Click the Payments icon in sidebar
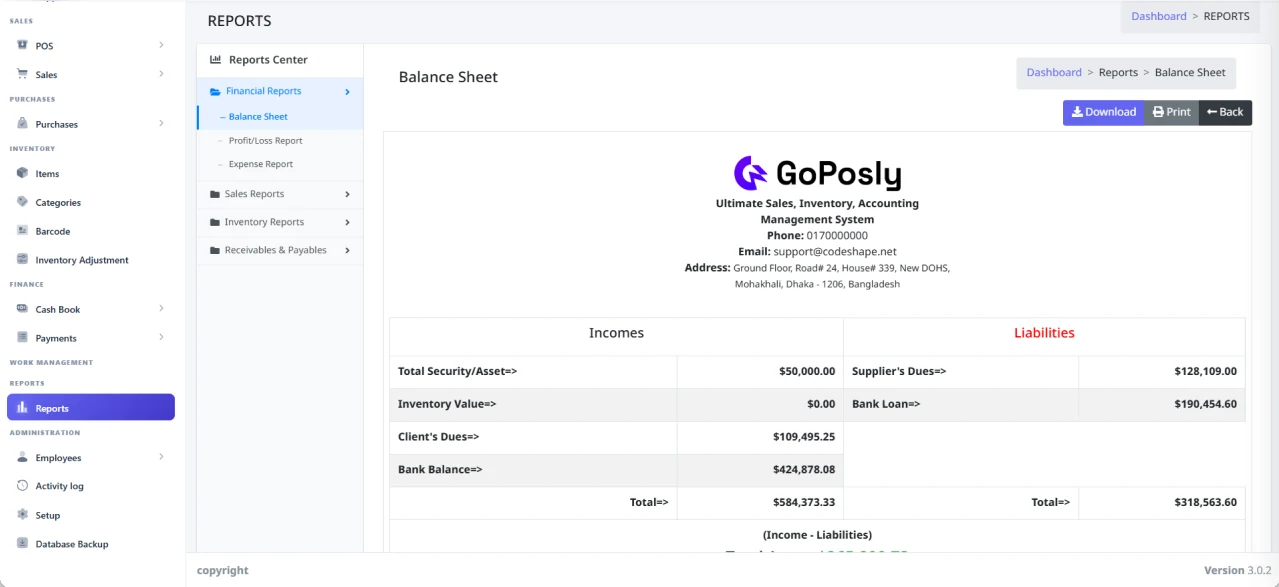Image resolution: width=1279 pixels, height=587 pixels. click(22, 338)
